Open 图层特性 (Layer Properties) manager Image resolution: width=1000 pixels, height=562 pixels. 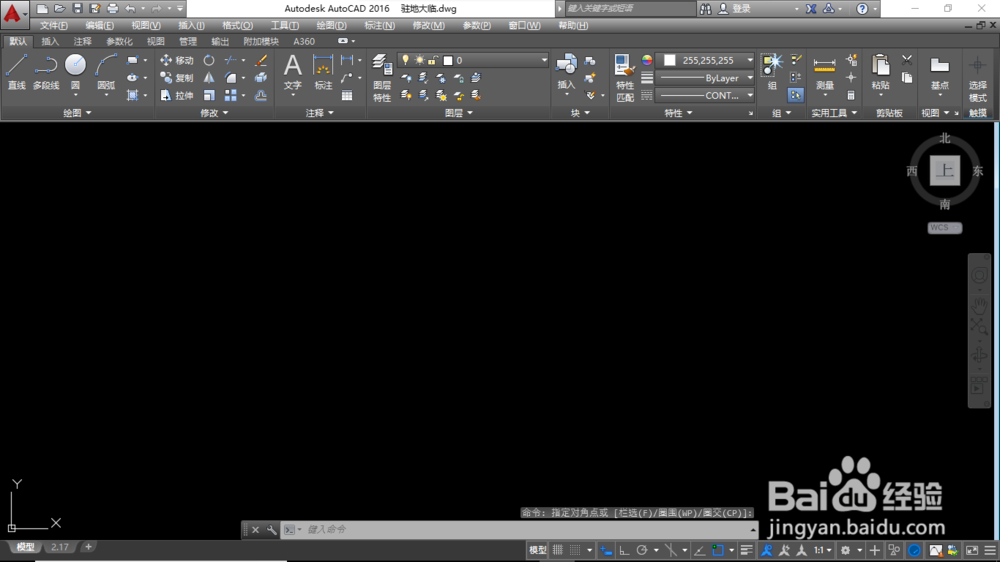coord(382,78)
